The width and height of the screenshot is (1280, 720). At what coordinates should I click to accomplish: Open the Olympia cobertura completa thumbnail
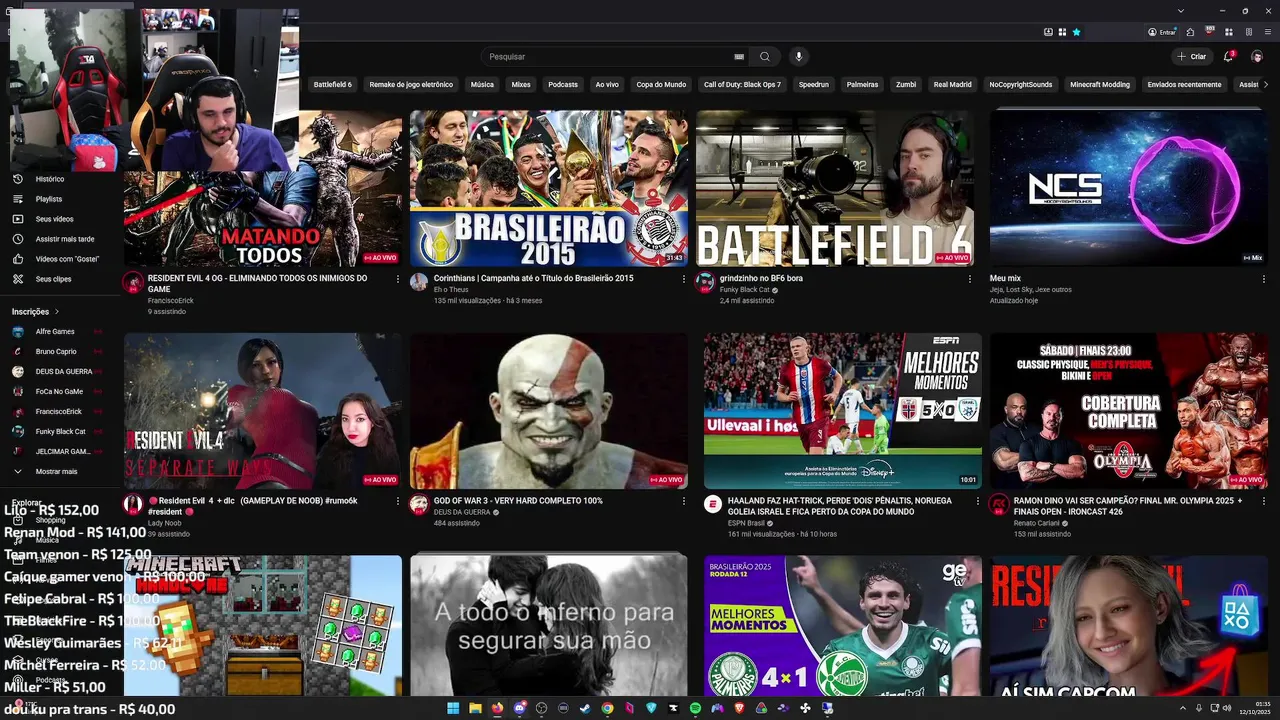1129,411
